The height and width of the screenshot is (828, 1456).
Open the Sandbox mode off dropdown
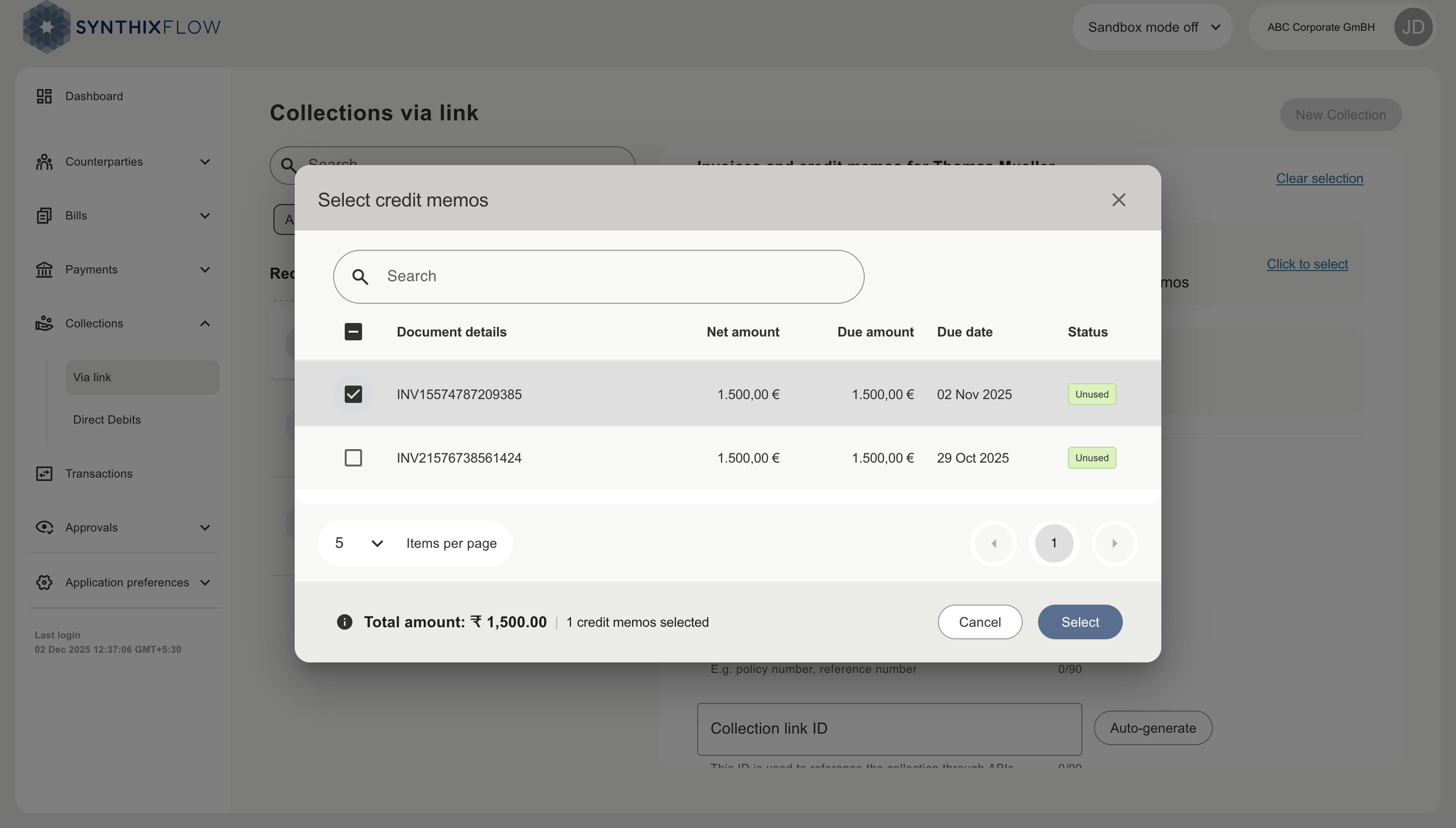click(1153, 27)
